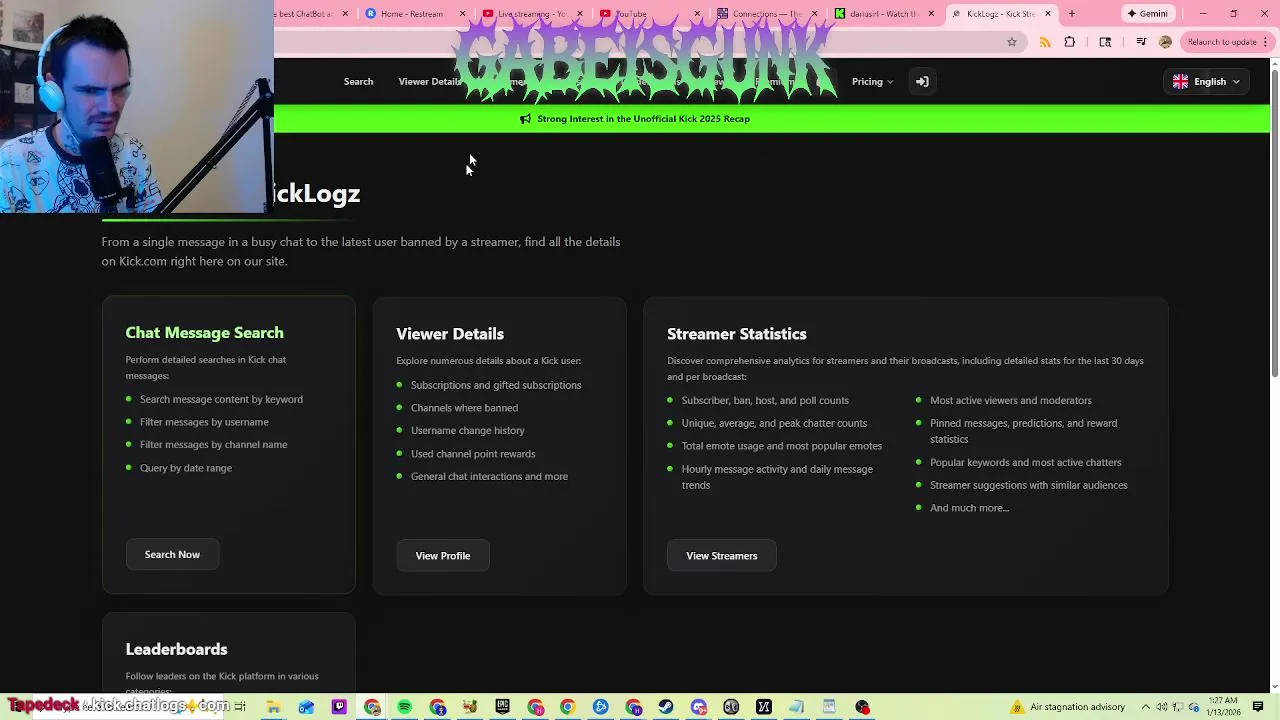Open the Viewer Details nav item
Image resolution: width=1280 pixels, height=720 pixels.
[x=429, y=82]
